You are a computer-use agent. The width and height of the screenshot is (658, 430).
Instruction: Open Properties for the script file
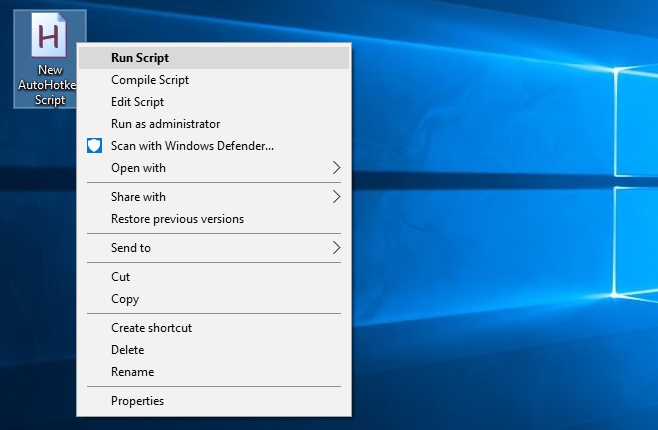click(x=137, y=401)
